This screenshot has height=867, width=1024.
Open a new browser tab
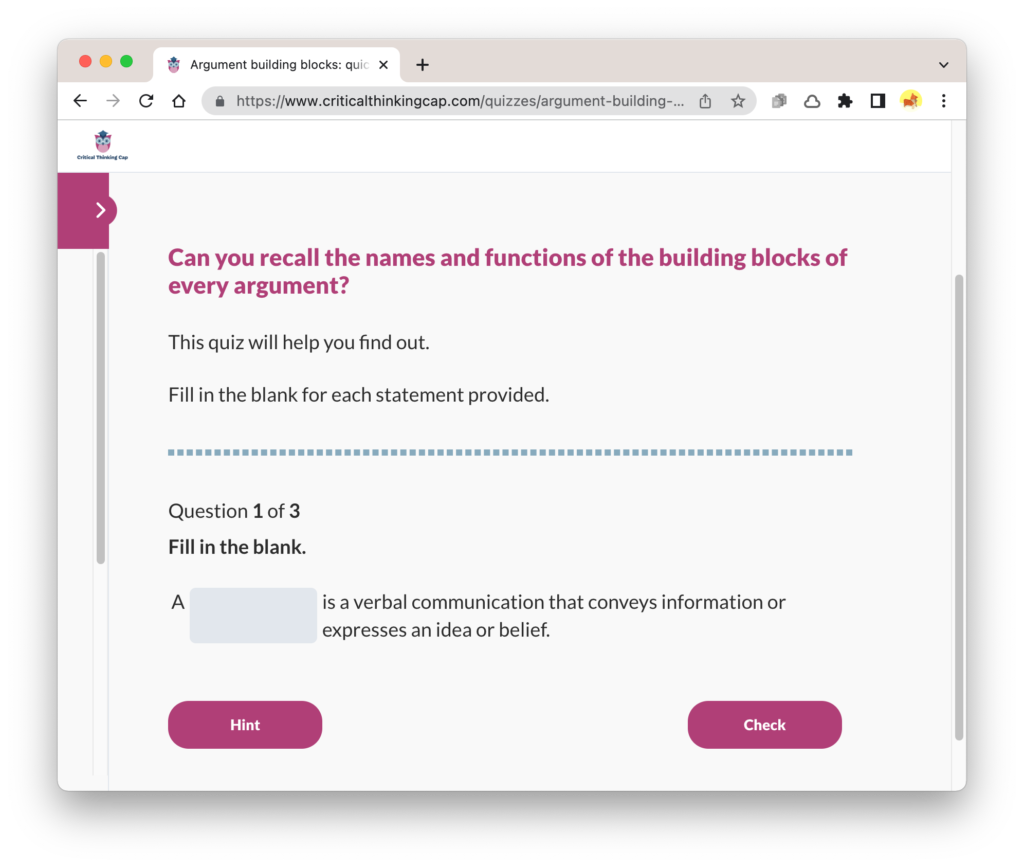pyautogui.click(x=423, y=65)
